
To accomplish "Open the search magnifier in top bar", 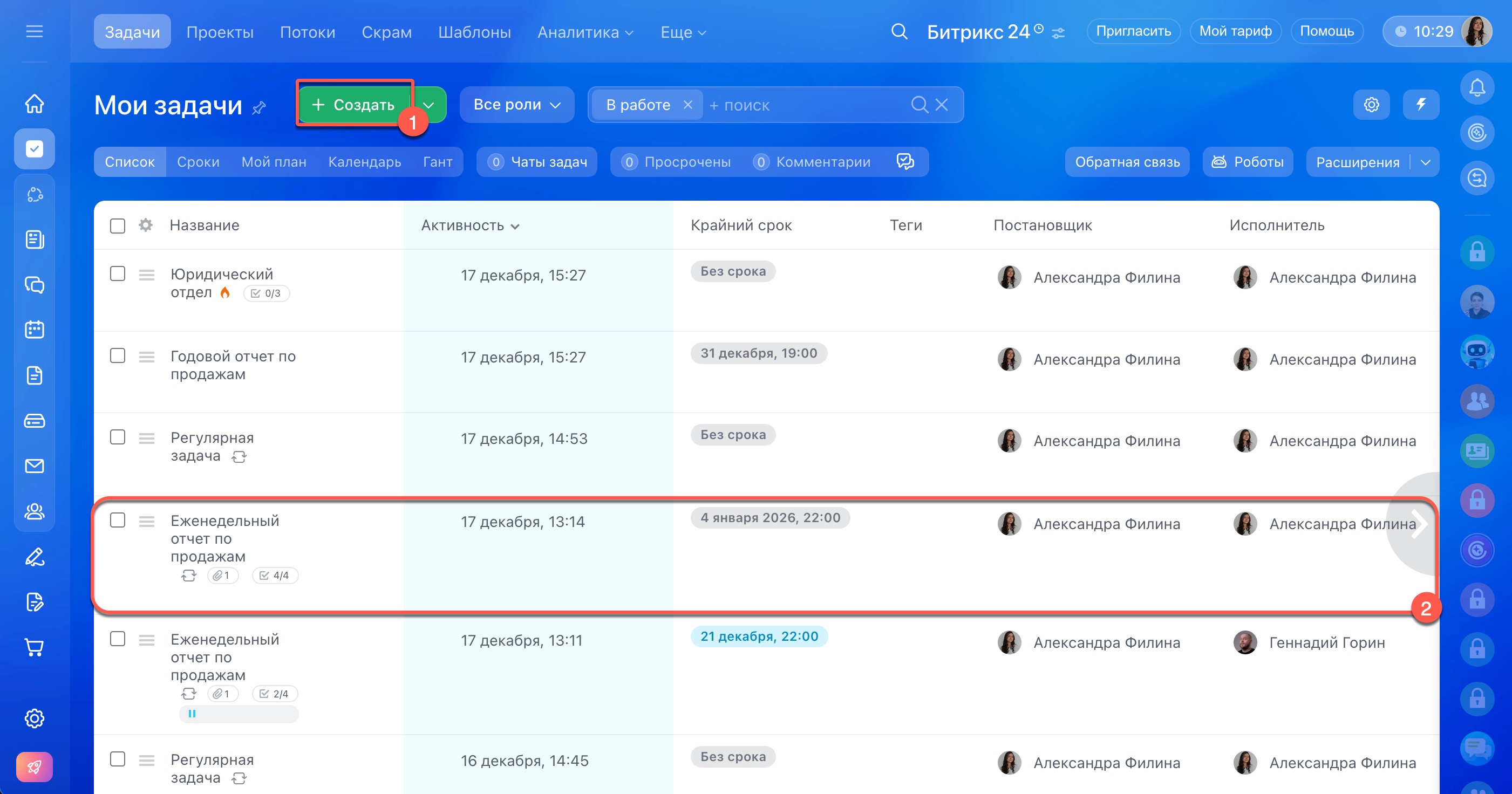I will tap(898, 31).
